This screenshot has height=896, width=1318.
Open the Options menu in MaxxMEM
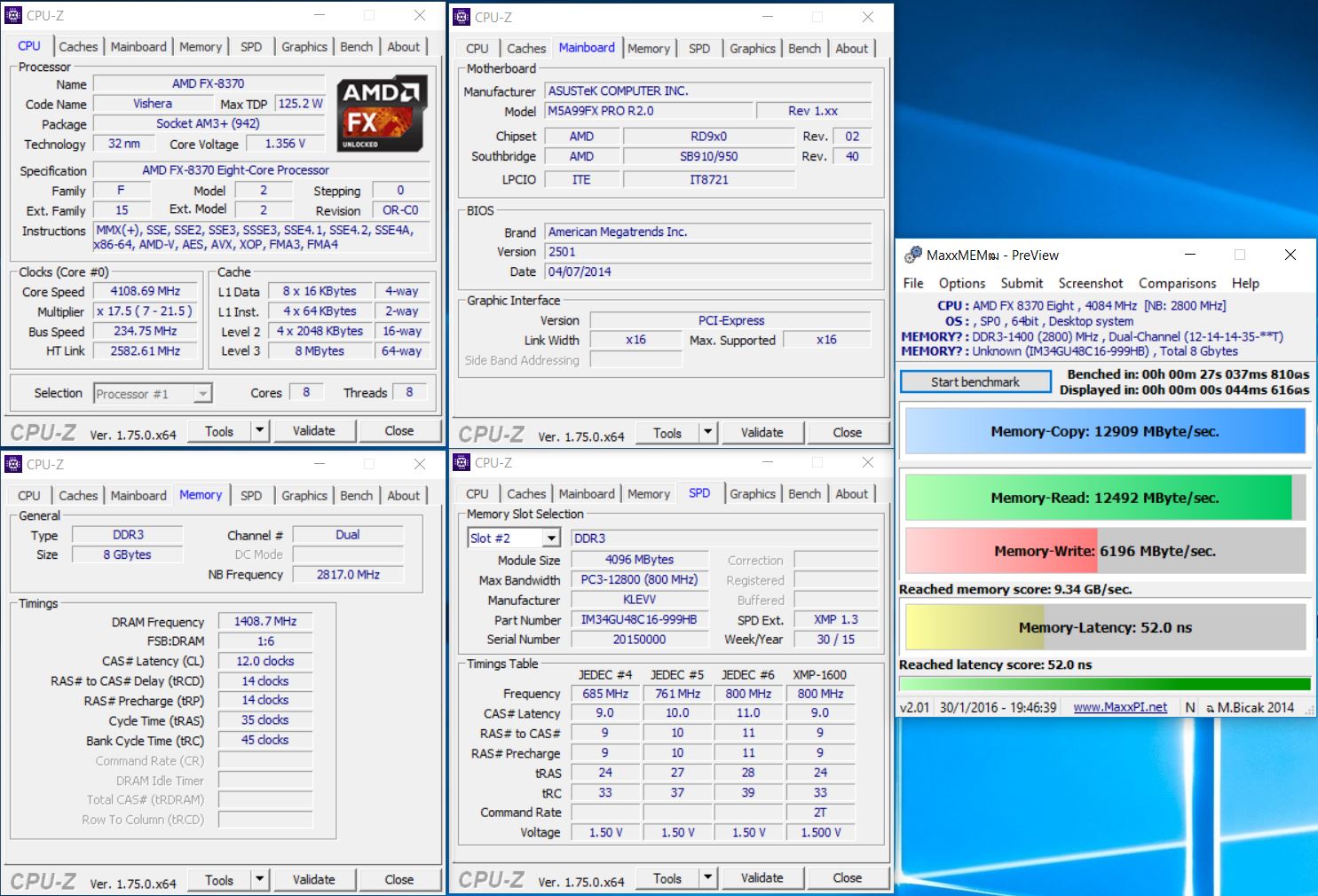pyautogui.click(x=961, y=283)
